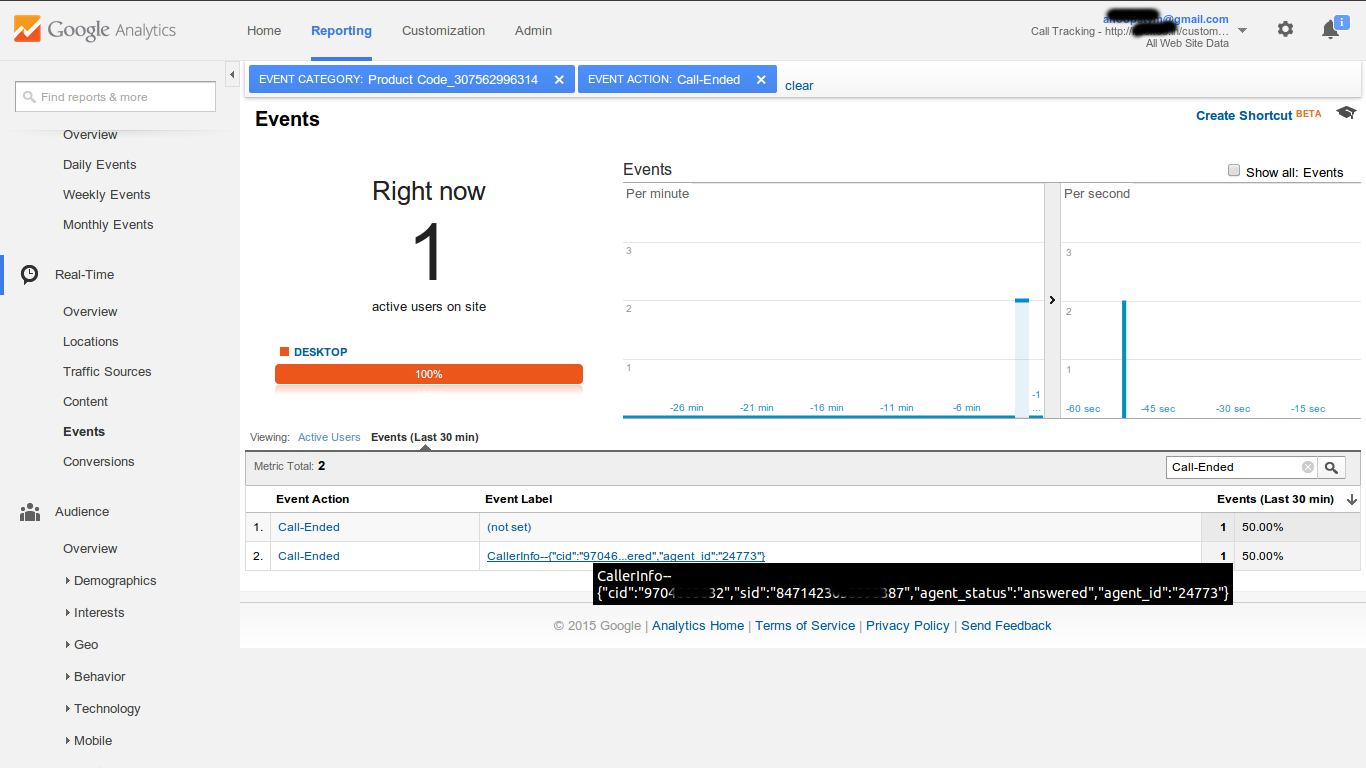Image resolution: width=1366 pixels, height=768 pixels.
Task: Open Weekly Events report
Action: tap(107, 195)
